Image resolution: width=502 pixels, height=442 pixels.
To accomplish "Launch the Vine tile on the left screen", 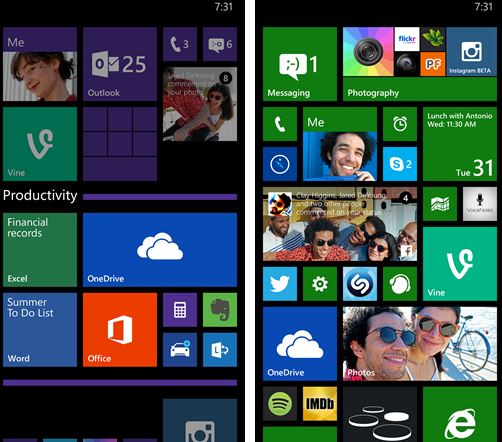I will [x=40, y=144].
